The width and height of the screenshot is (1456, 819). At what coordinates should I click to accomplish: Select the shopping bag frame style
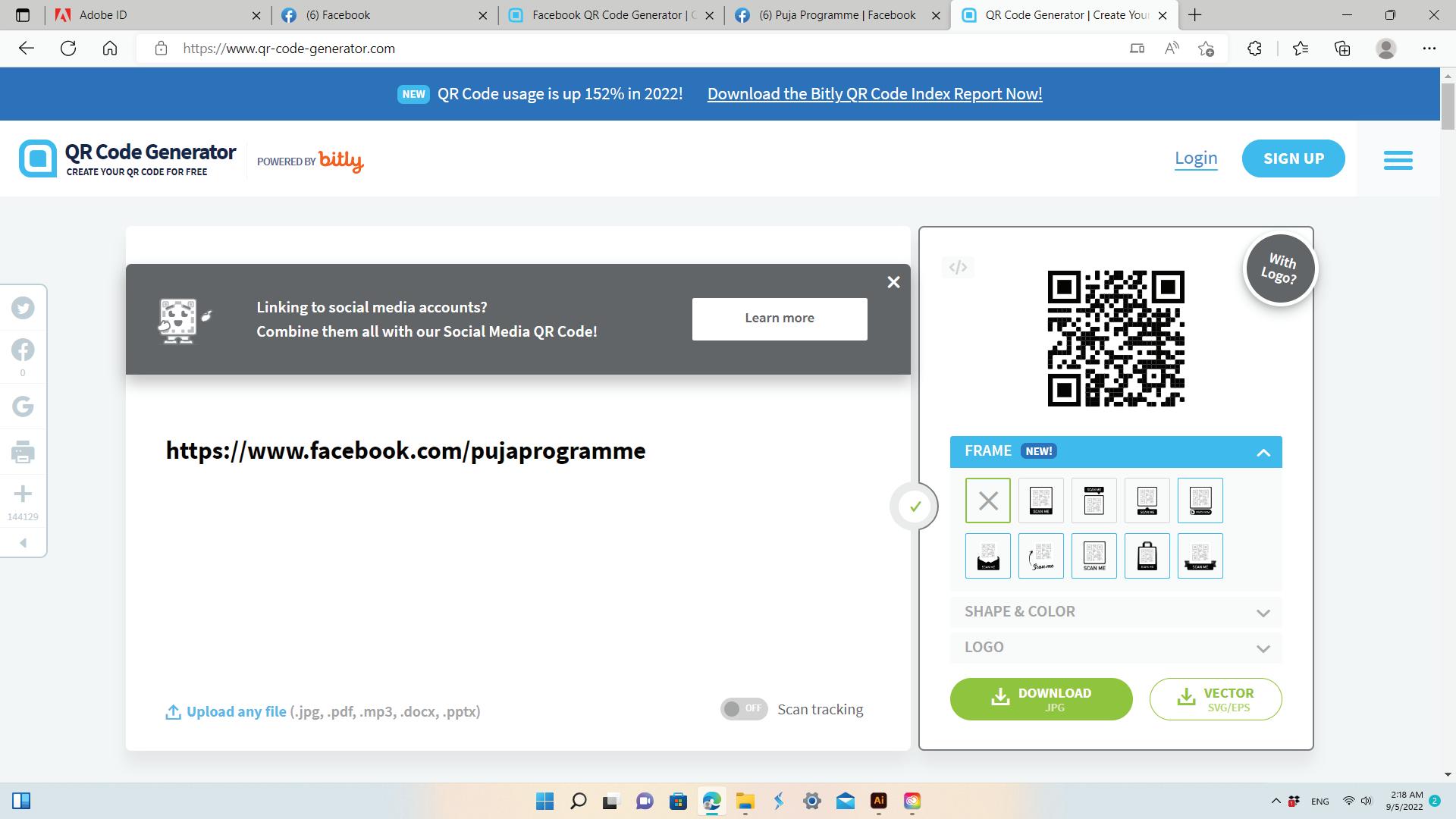(1147, 556)
